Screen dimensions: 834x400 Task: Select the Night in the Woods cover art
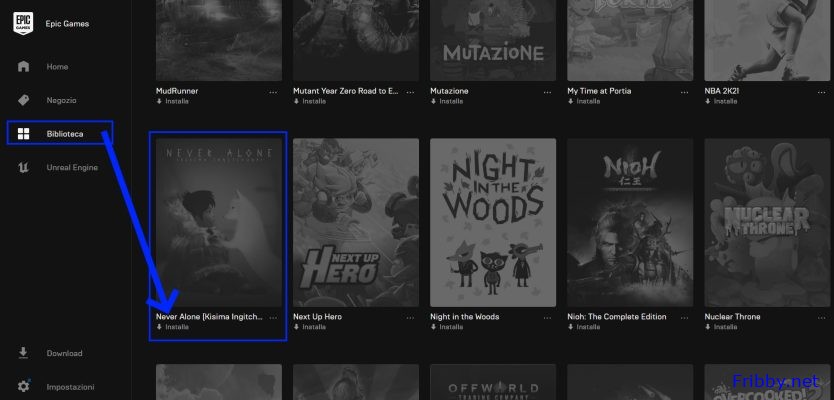click(x=493, y=221)
